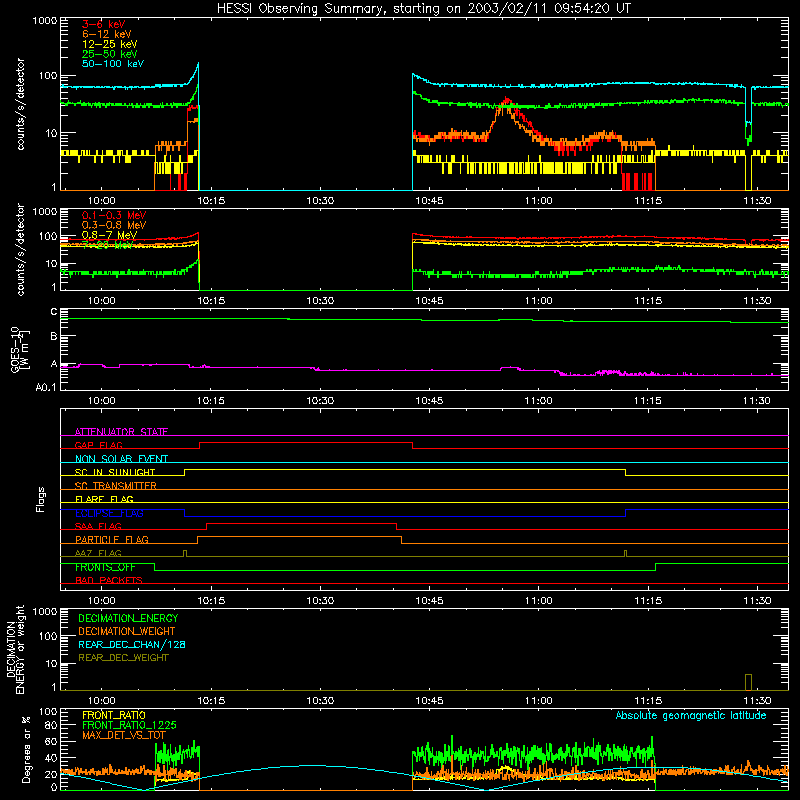Click the A0.1 tick on GOES axis
This screenshot has height=800, width=800.
point(46,388)
